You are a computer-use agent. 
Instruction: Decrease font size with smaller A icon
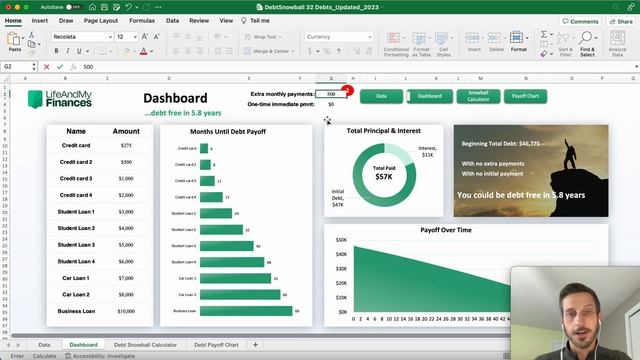(x=156, y=37)
